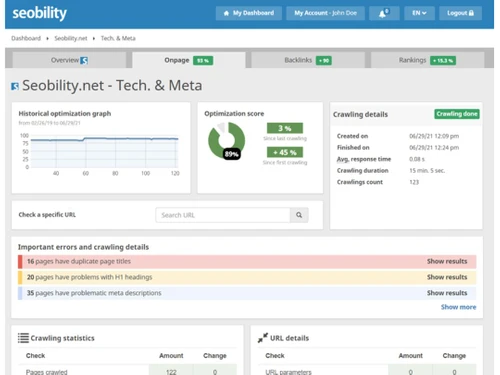
Task: Go to Dashboard breadcrumb
Action: (x=26, y=38)
